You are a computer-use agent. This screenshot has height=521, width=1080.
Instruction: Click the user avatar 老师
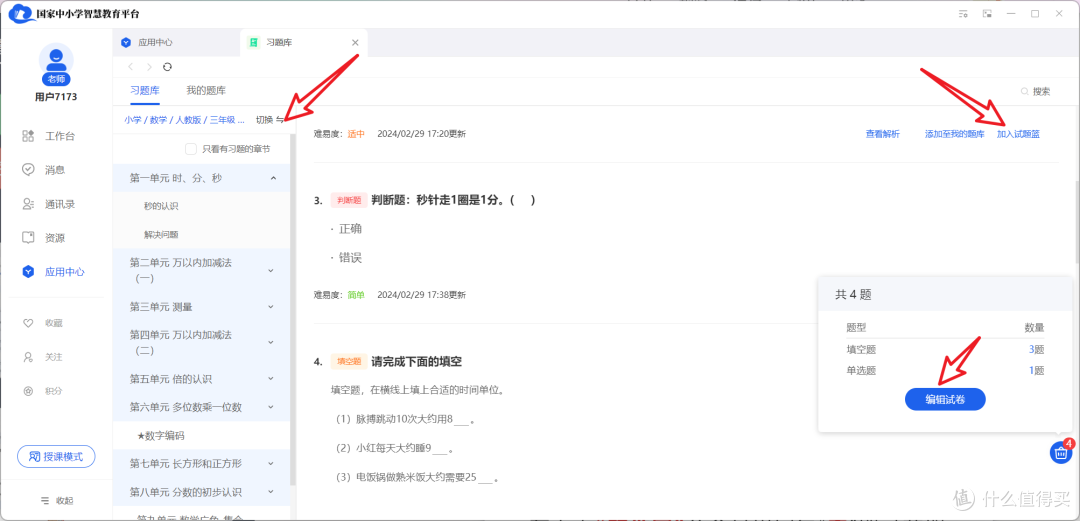[x=56, y=63]
